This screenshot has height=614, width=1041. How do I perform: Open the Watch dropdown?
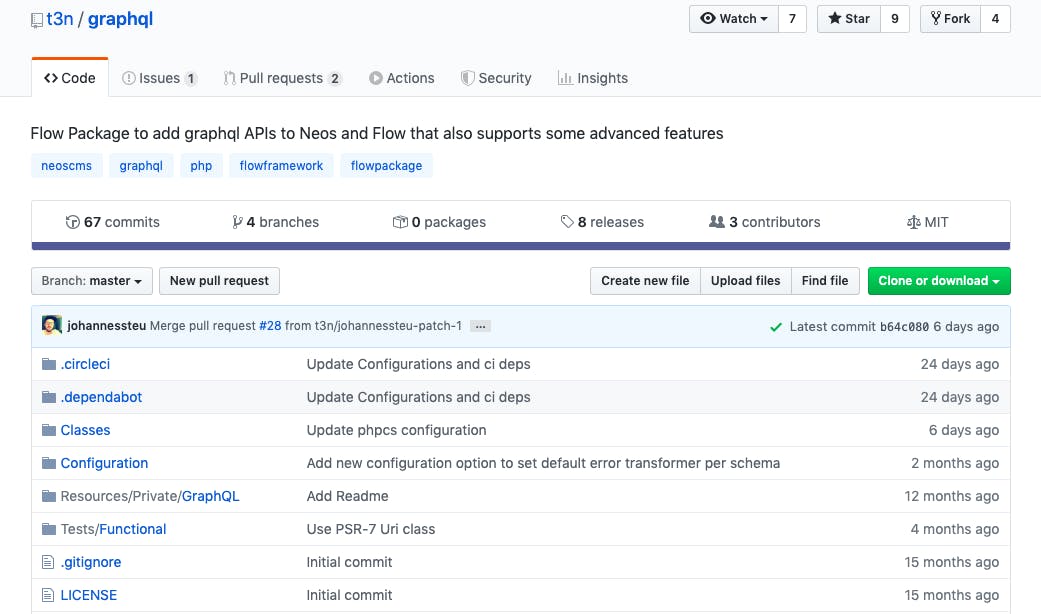[734, 19]
